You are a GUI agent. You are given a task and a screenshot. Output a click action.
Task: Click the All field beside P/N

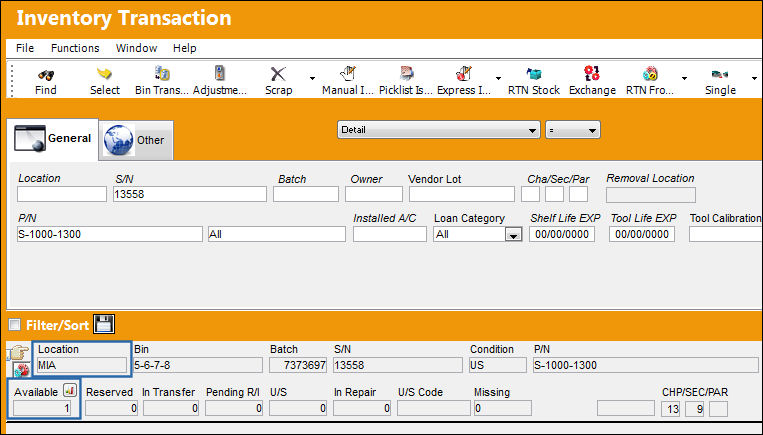(x=277, y=234)
